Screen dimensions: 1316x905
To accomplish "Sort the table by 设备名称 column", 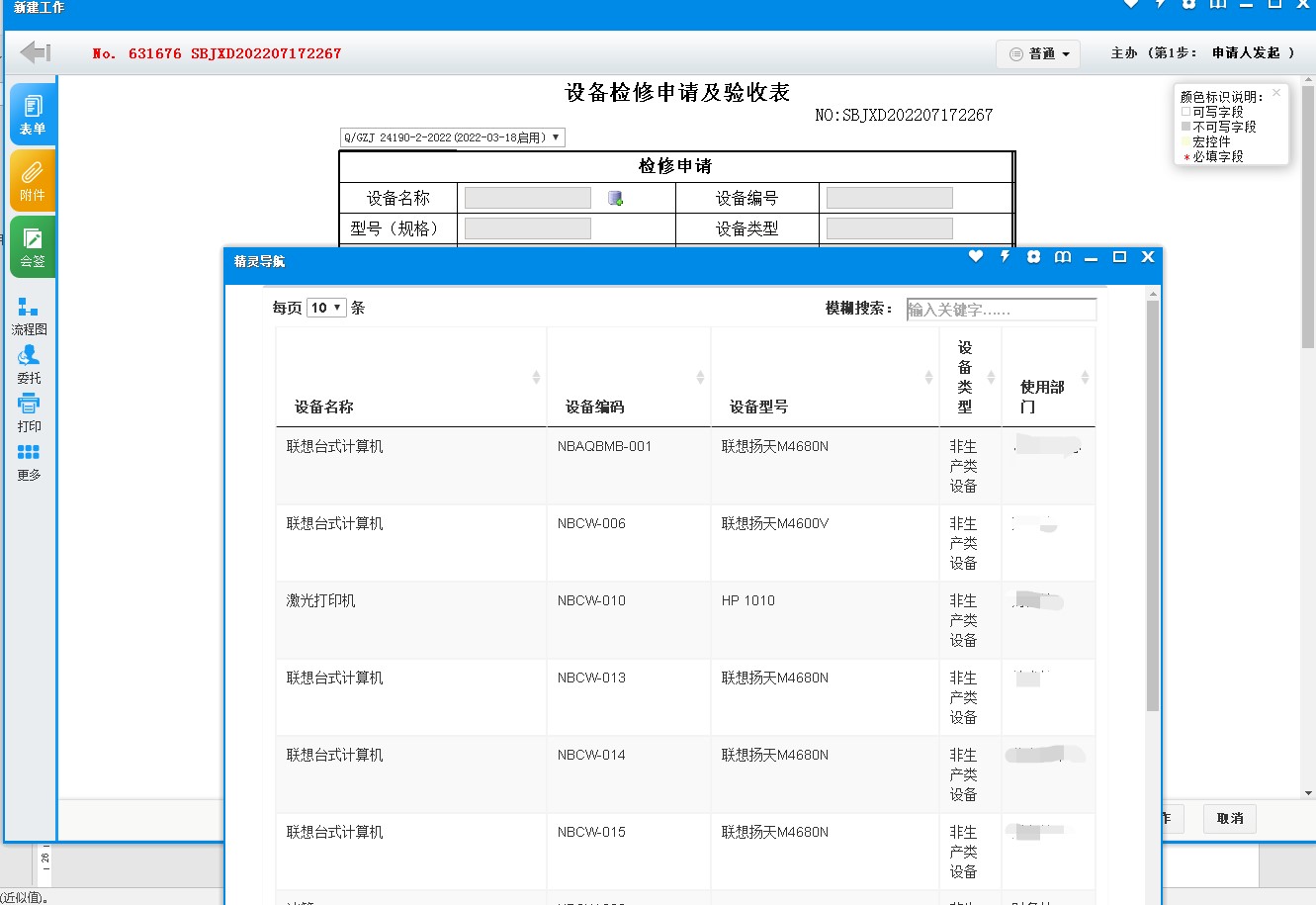I will click(410, 378).
